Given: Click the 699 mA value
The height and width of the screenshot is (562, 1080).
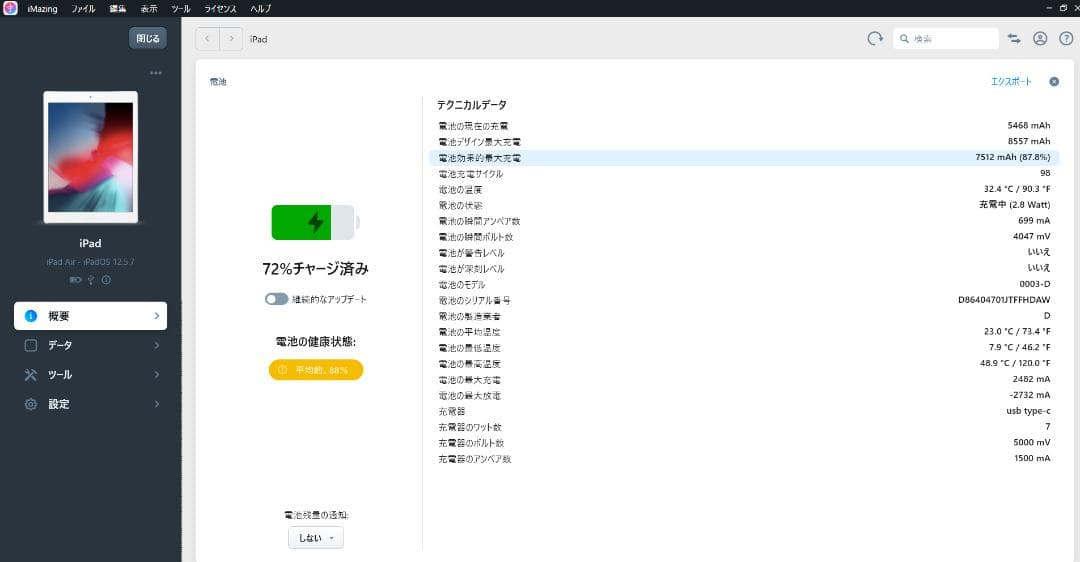Looking at the screenshot, I should (x=1034, y=220).
